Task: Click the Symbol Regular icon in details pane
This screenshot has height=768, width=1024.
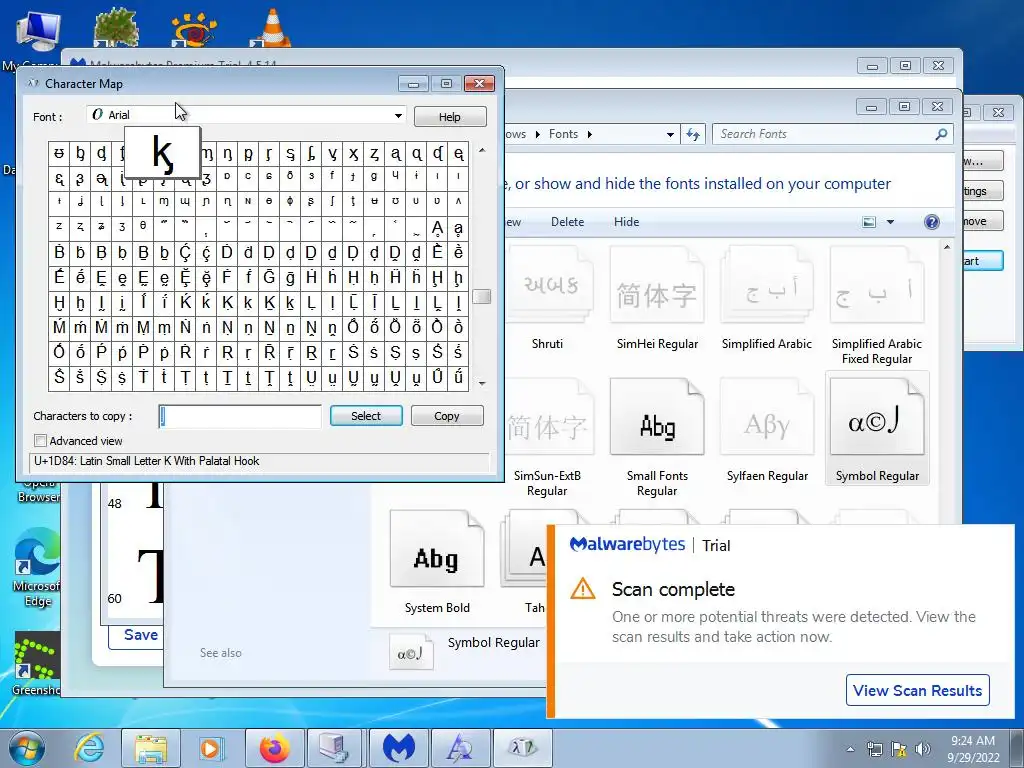Action: [x=411, y=652]
